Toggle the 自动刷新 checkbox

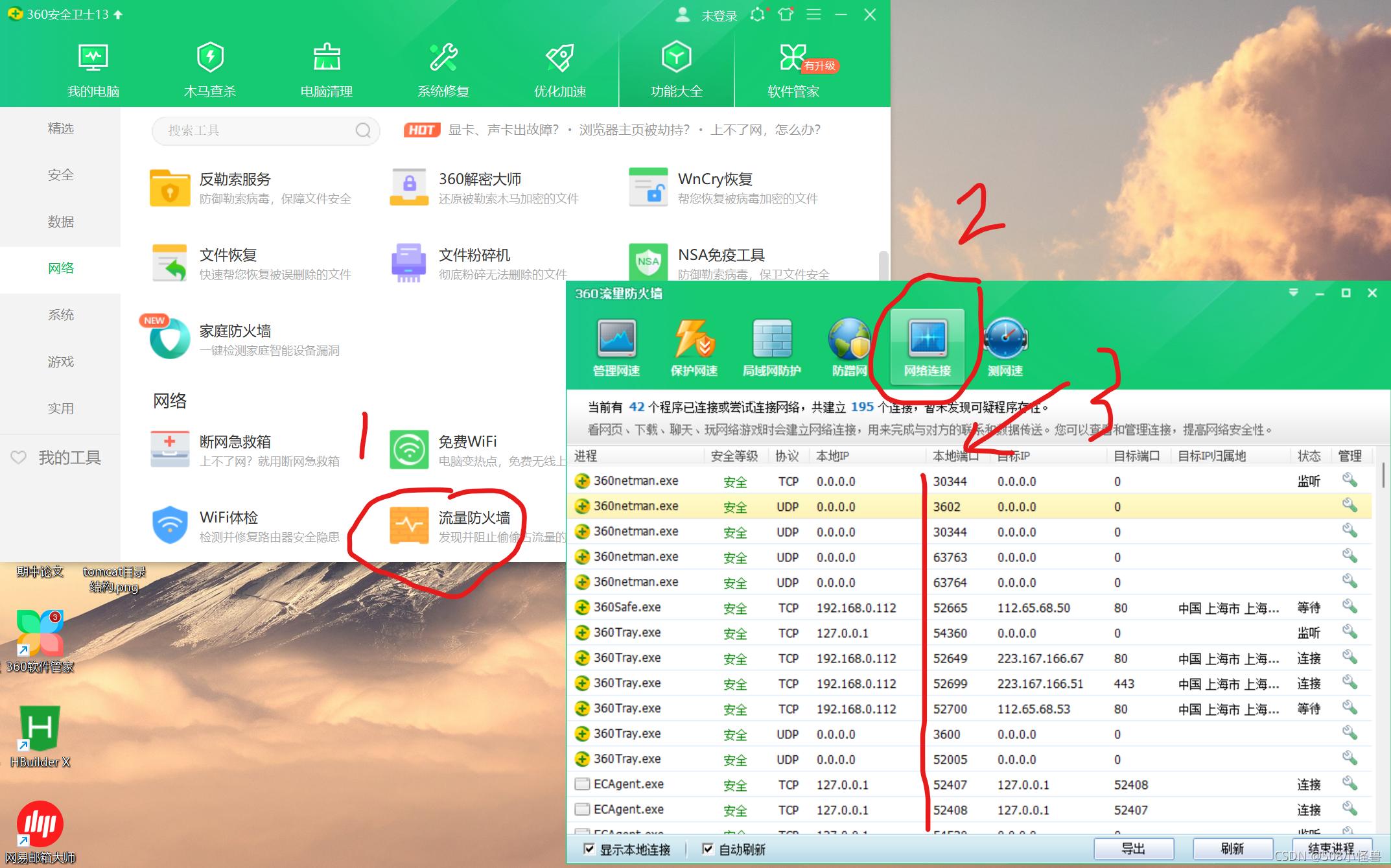(x=708, y=849)
